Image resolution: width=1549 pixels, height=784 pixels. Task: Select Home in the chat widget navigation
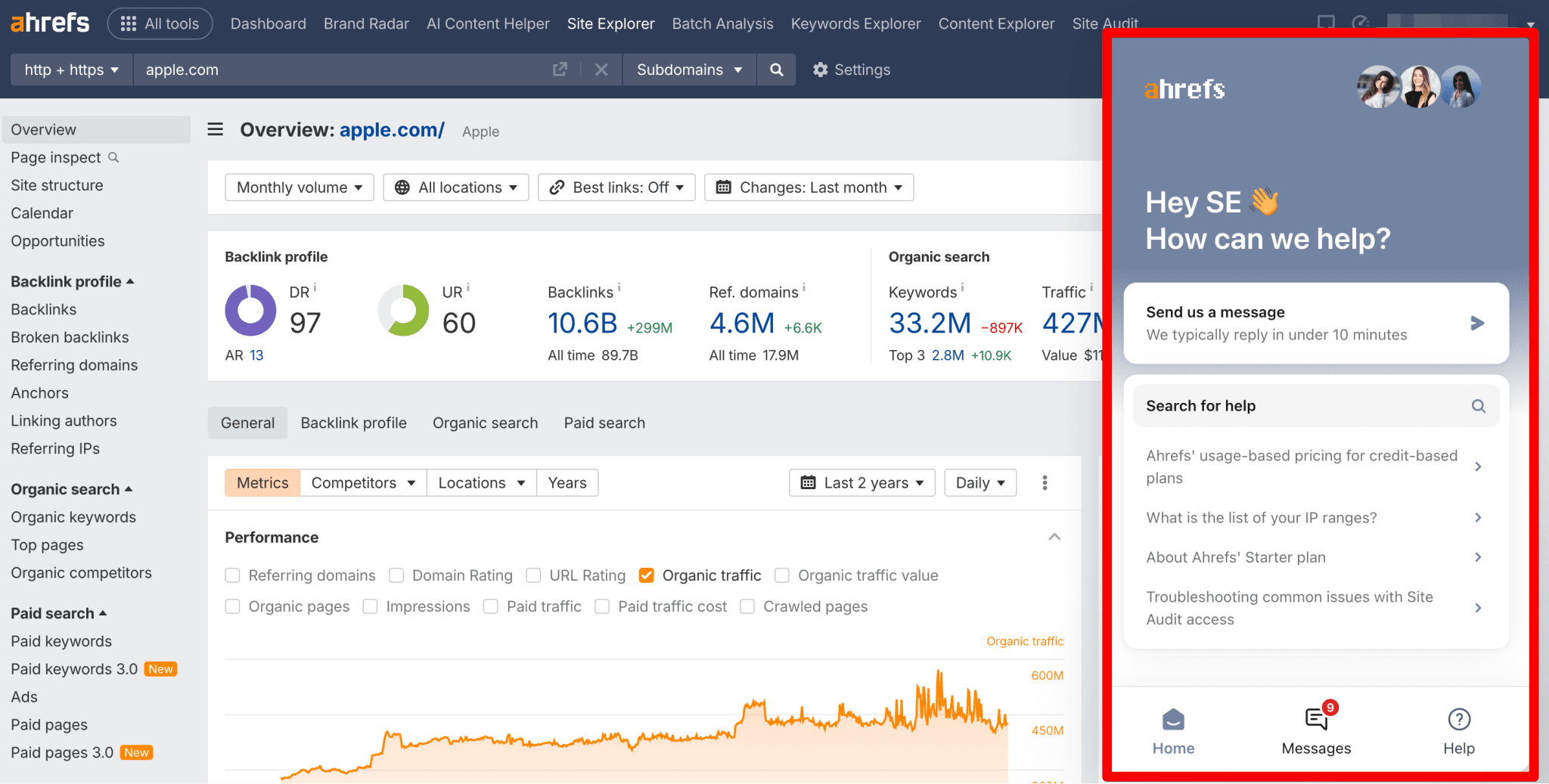pos(1173,728)
